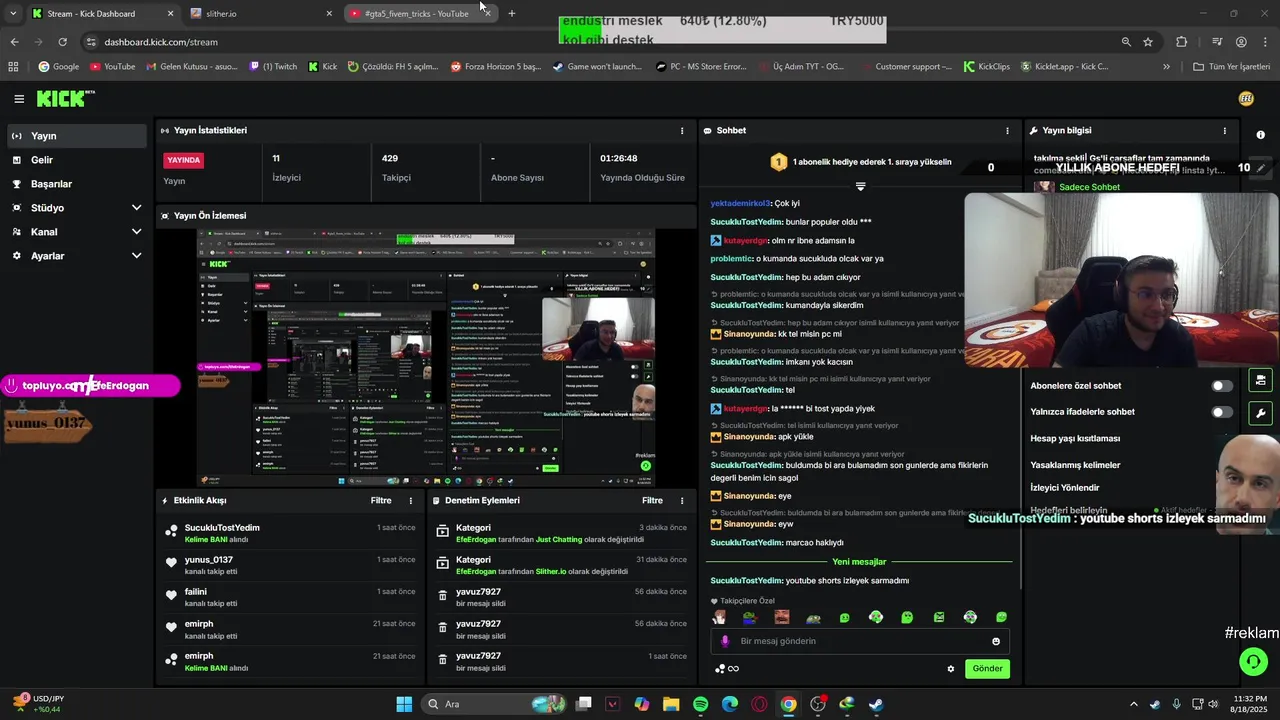Viewport: 1280px width, 720px height.
Task: Click Yasaklanmış kelimeler setting
Action: pyautogui.click(x=1075, y=465)
